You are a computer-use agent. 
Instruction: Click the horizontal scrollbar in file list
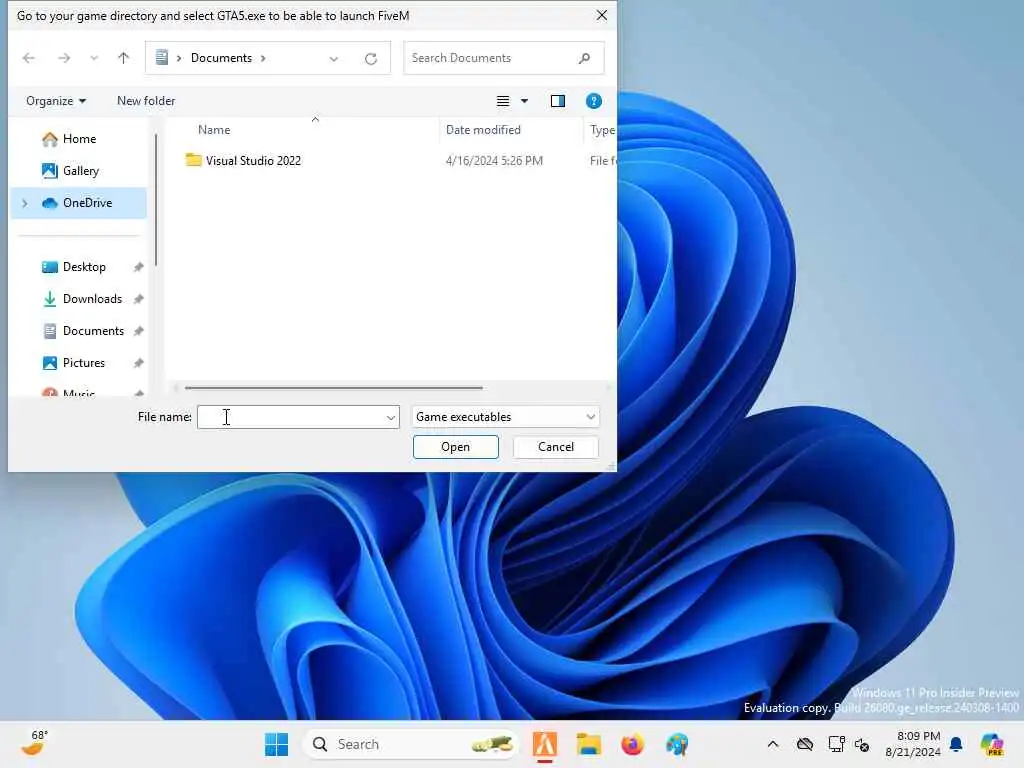pyautogui.click(x=334, y=388)
